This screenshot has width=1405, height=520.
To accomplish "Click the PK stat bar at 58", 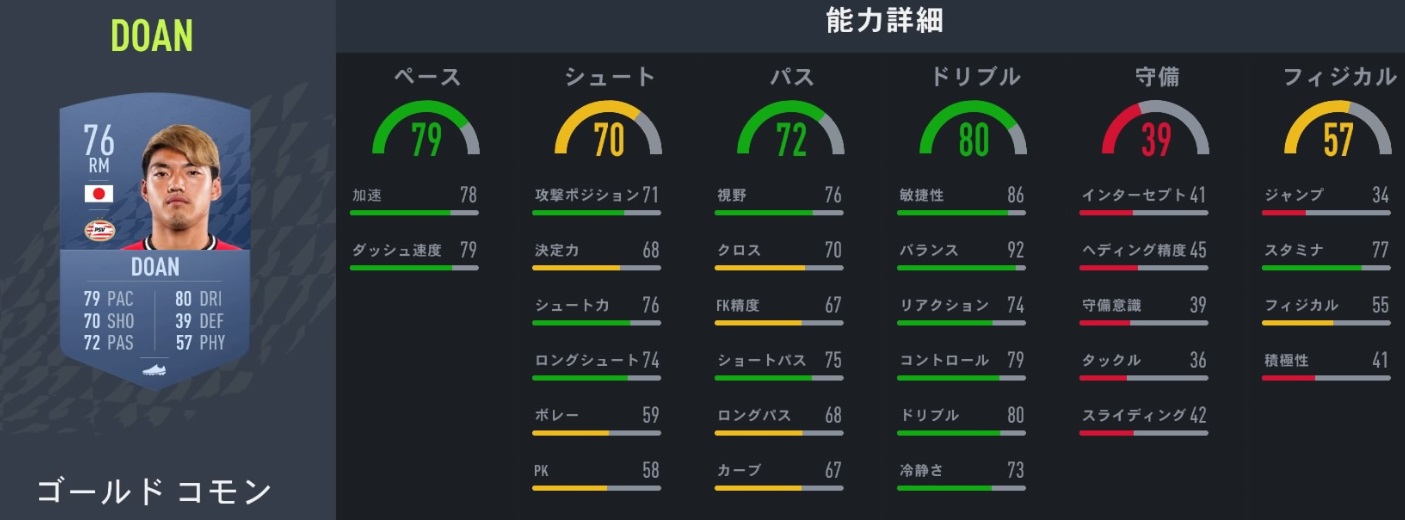I will click(x=596, y=488).
